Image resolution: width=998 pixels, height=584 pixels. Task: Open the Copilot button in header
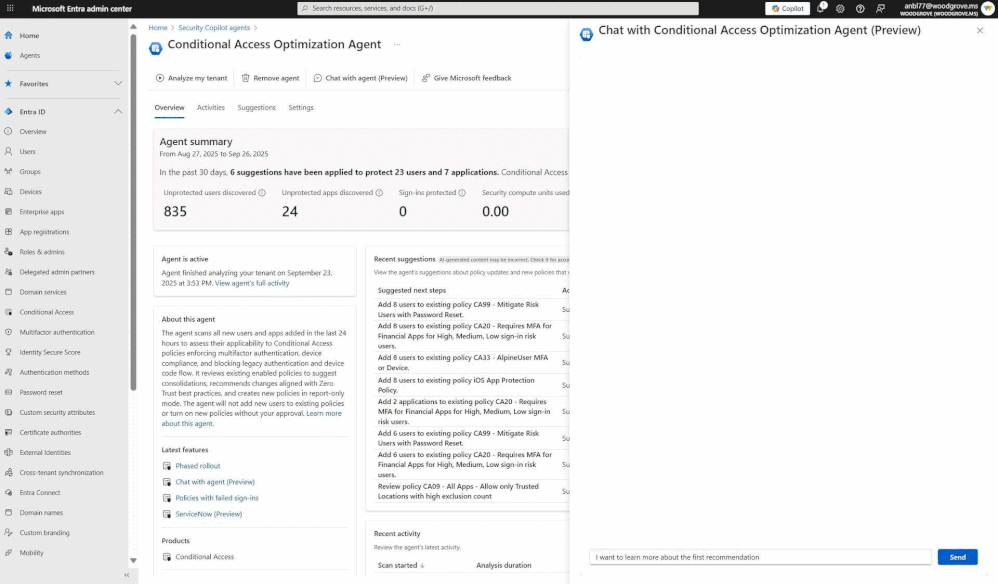(x=787, y=8)
